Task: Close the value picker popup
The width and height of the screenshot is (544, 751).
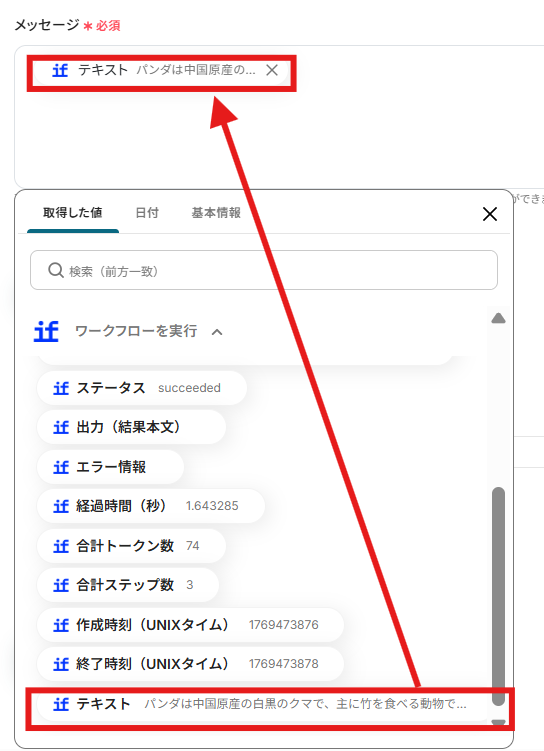Action: point(489,214)
